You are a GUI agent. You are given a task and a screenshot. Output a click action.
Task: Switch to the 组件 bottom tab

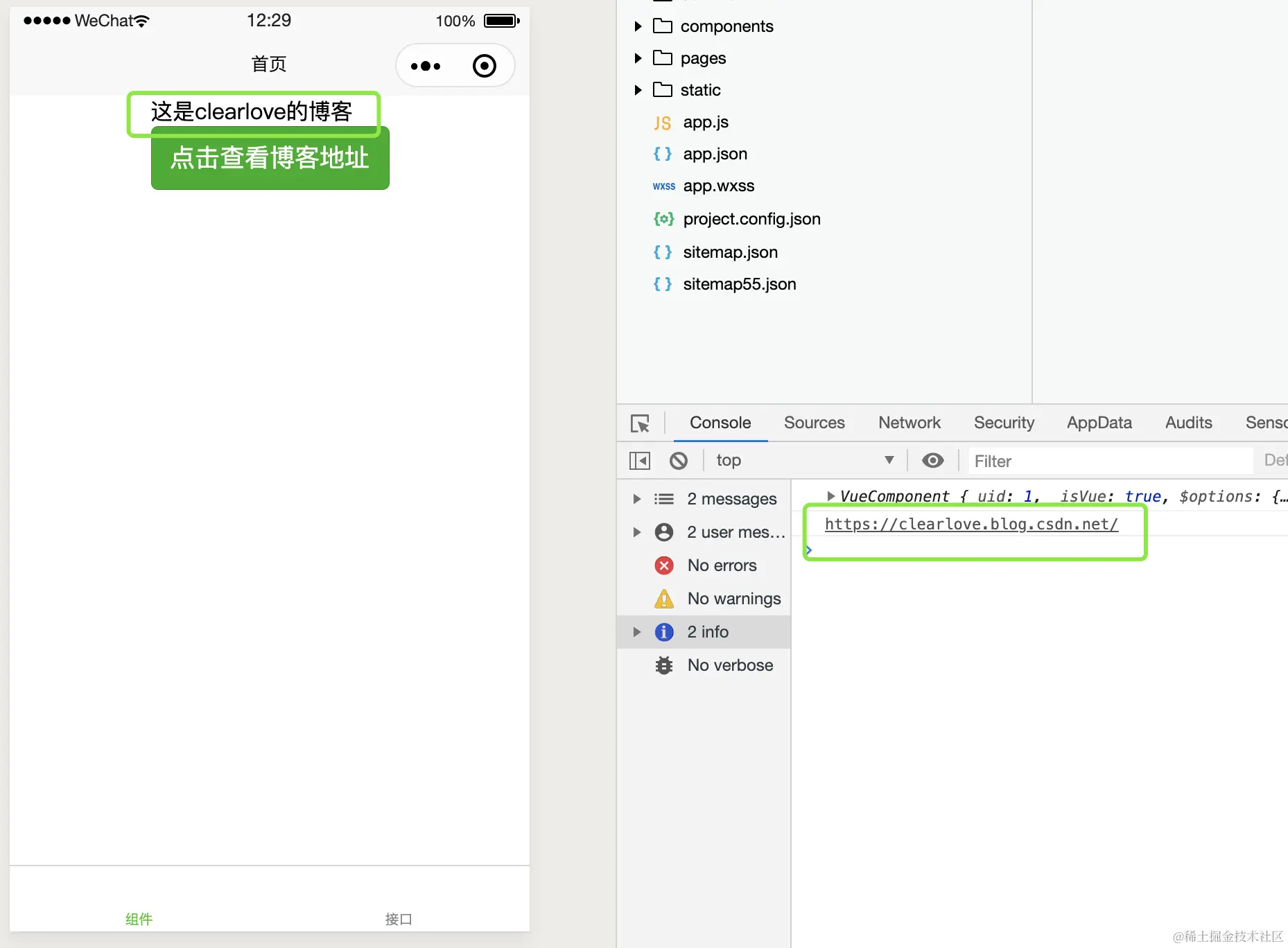click(x=139, y=919)
